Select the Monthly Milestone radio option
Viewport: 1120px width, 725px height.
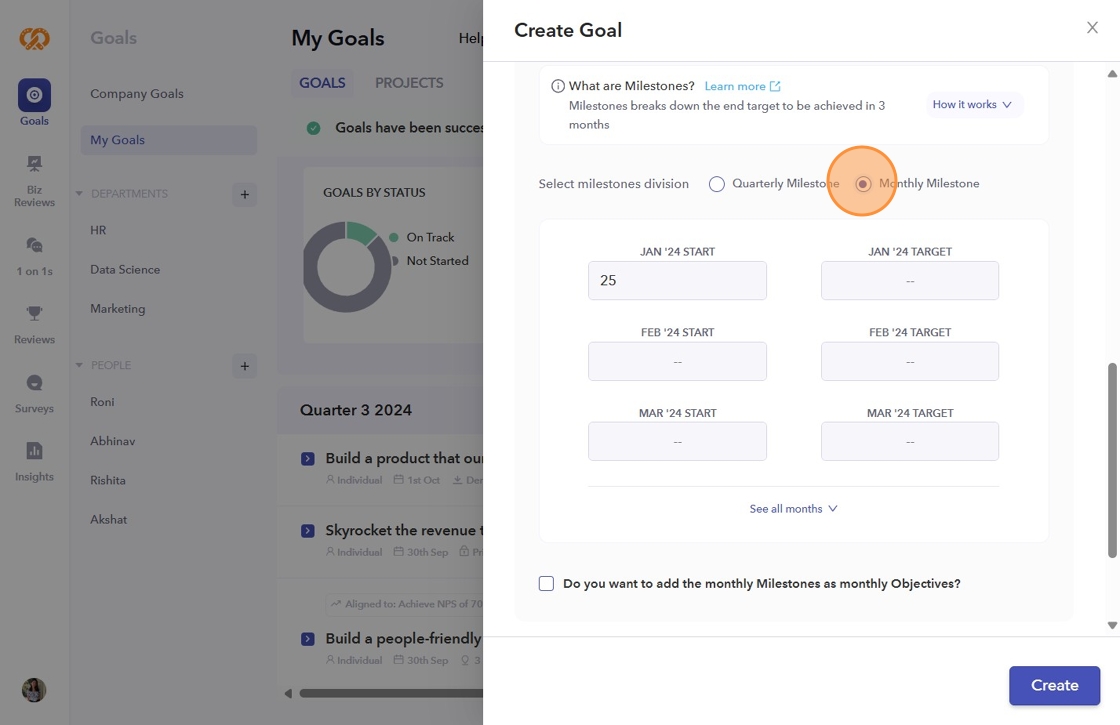point(863,184)
